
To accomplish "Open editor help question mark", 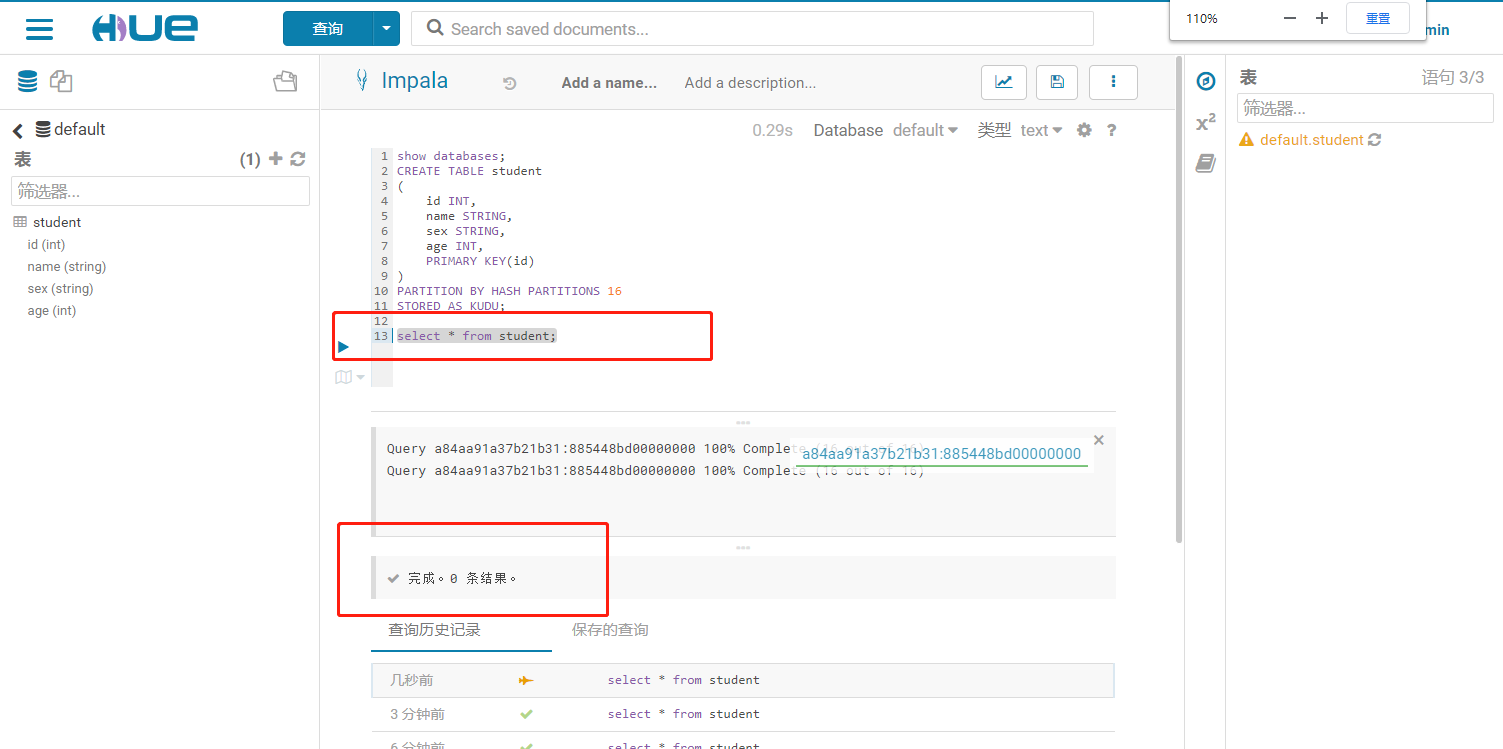I will click(1111, 130).
